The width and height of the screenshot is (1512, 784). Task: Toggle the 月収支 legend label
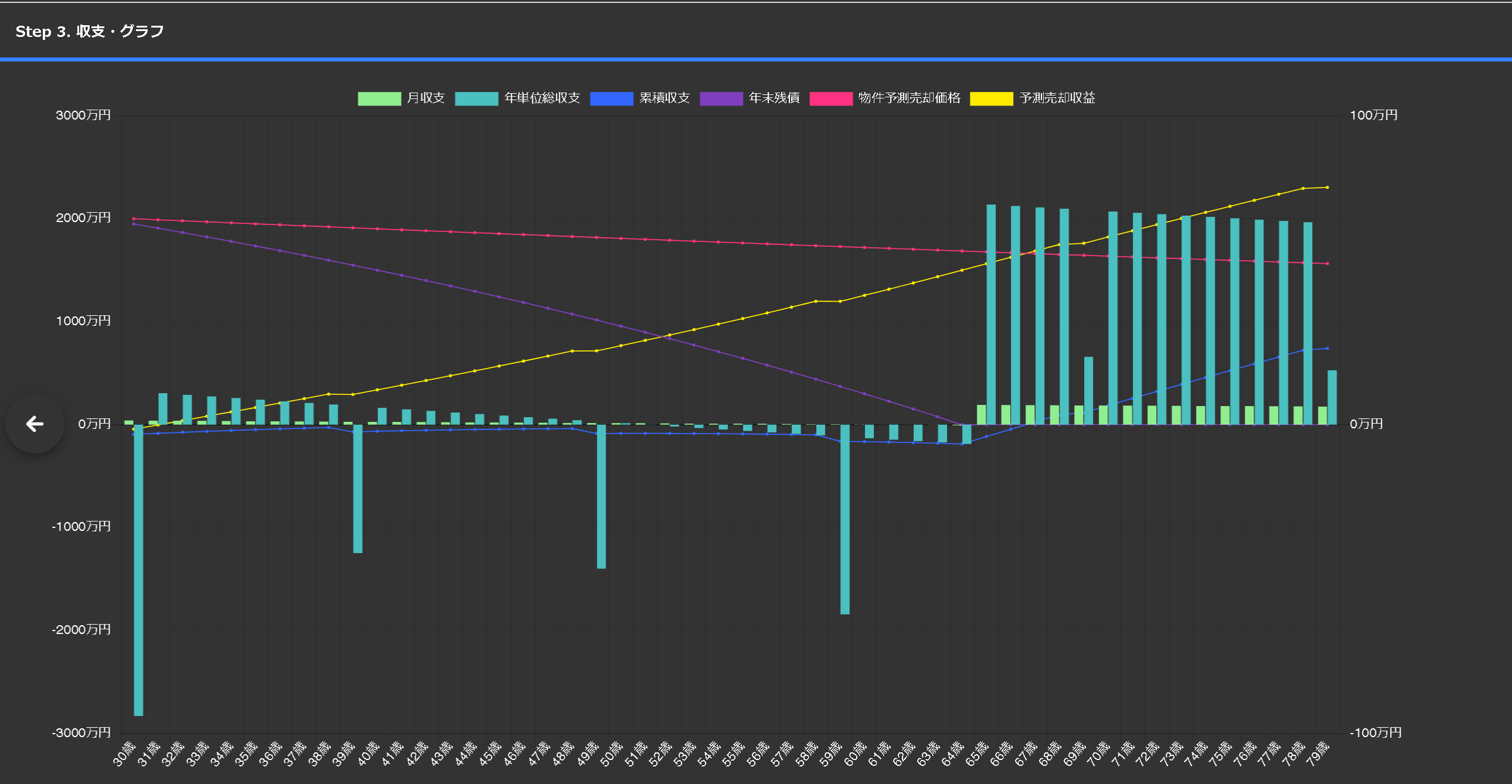[425, 98]
